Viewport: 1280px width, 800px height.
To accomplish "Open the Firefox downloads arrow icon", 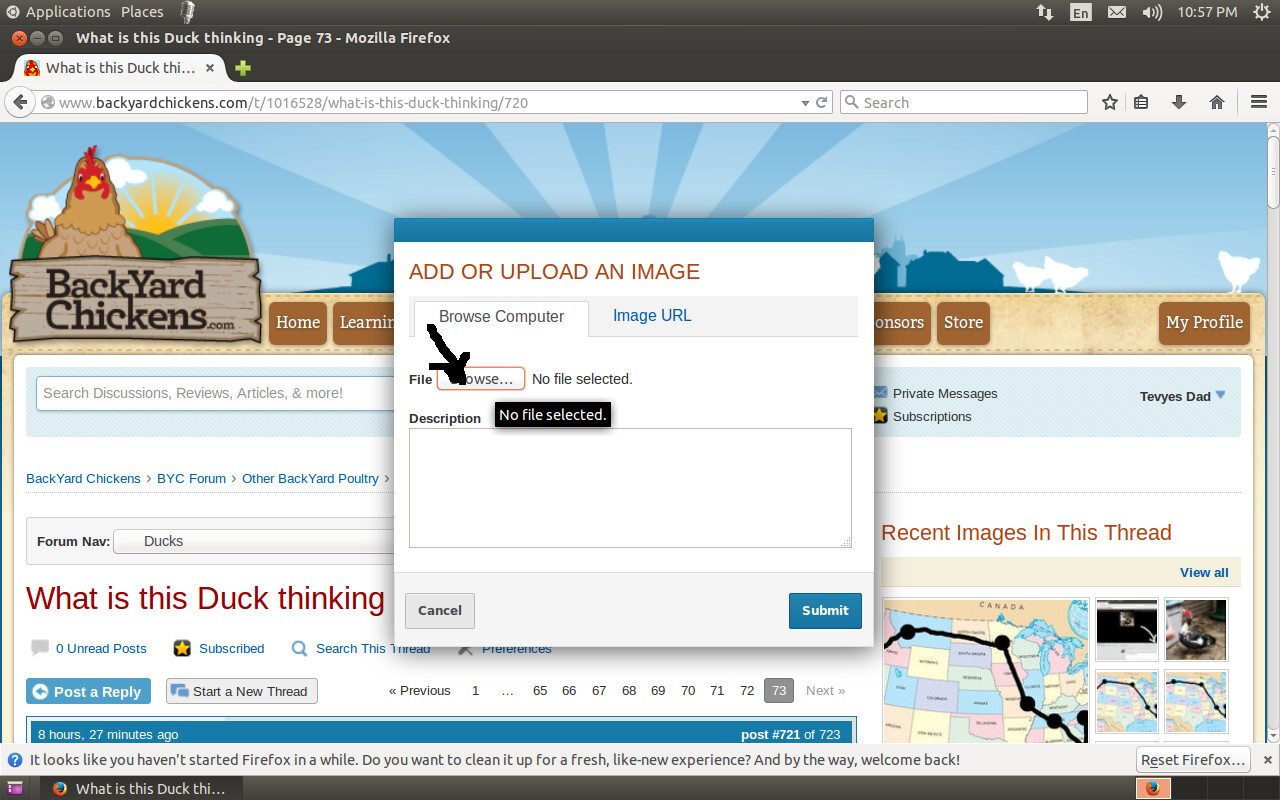I will [1179, 102].
